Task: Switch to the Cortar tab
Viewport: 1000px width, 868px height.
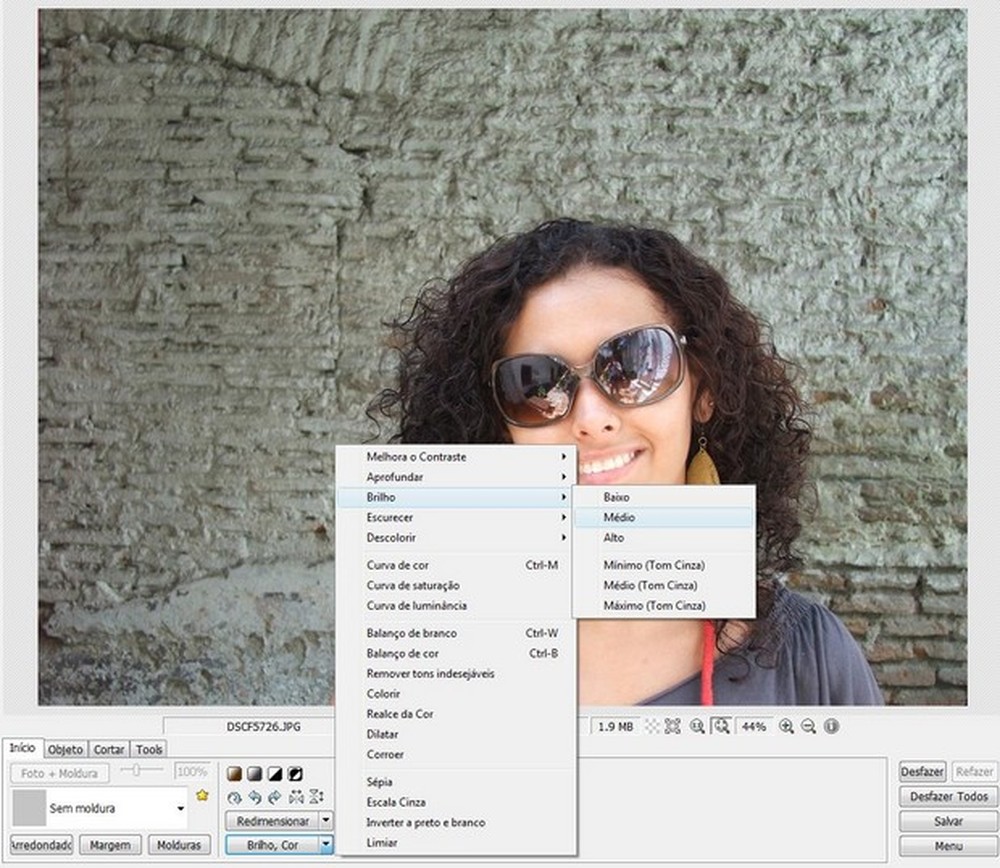Action: 108,749
